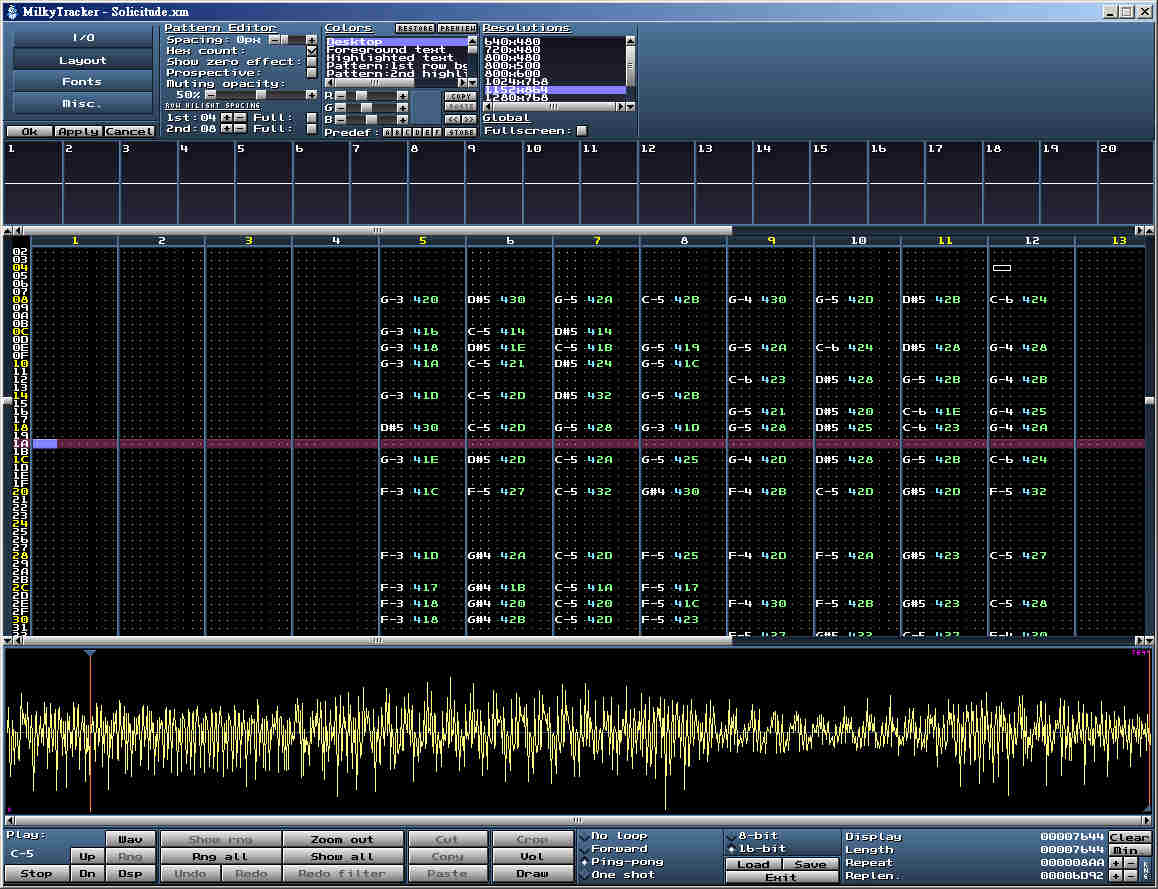Decrease the B color value

pos(340,120)
